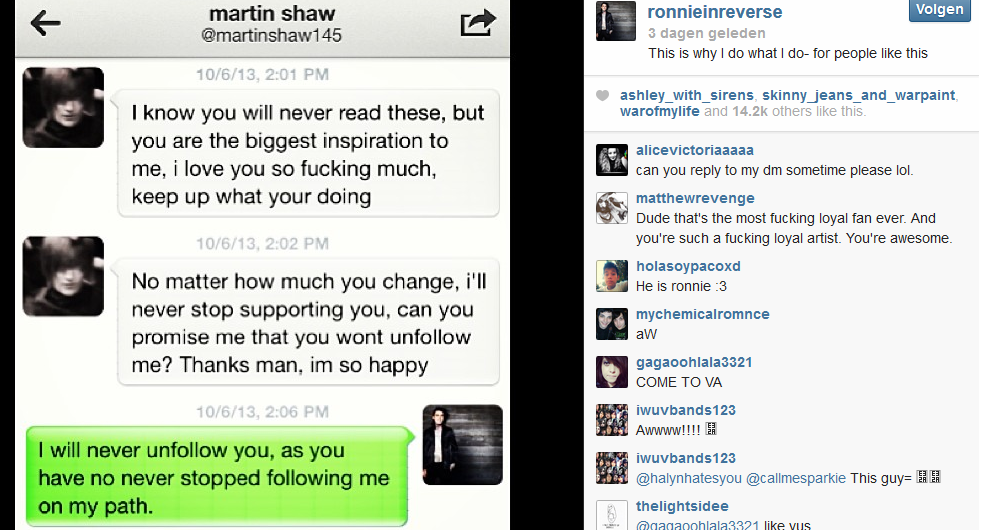The image size is (982, 532).
Task: Click mychemicalromnce's avatar
Action: [x=611, y=324]
